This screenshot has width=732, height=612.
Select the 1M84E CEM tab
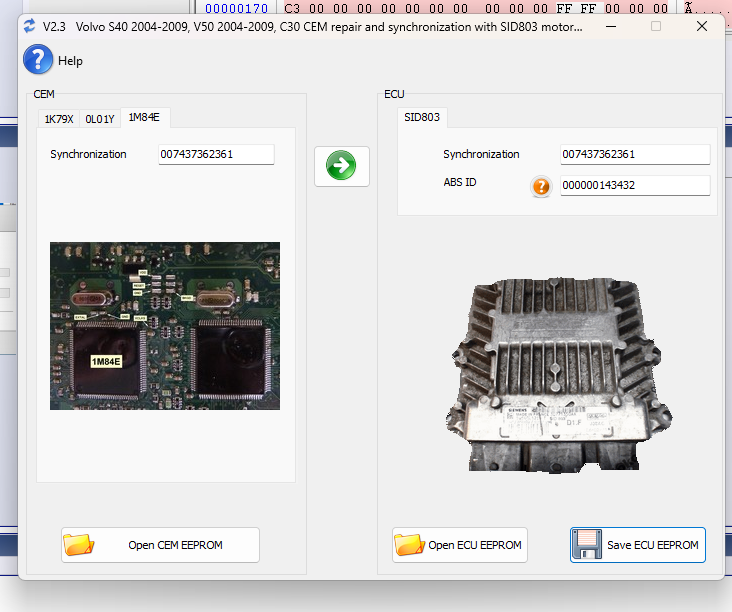[145, 118]
